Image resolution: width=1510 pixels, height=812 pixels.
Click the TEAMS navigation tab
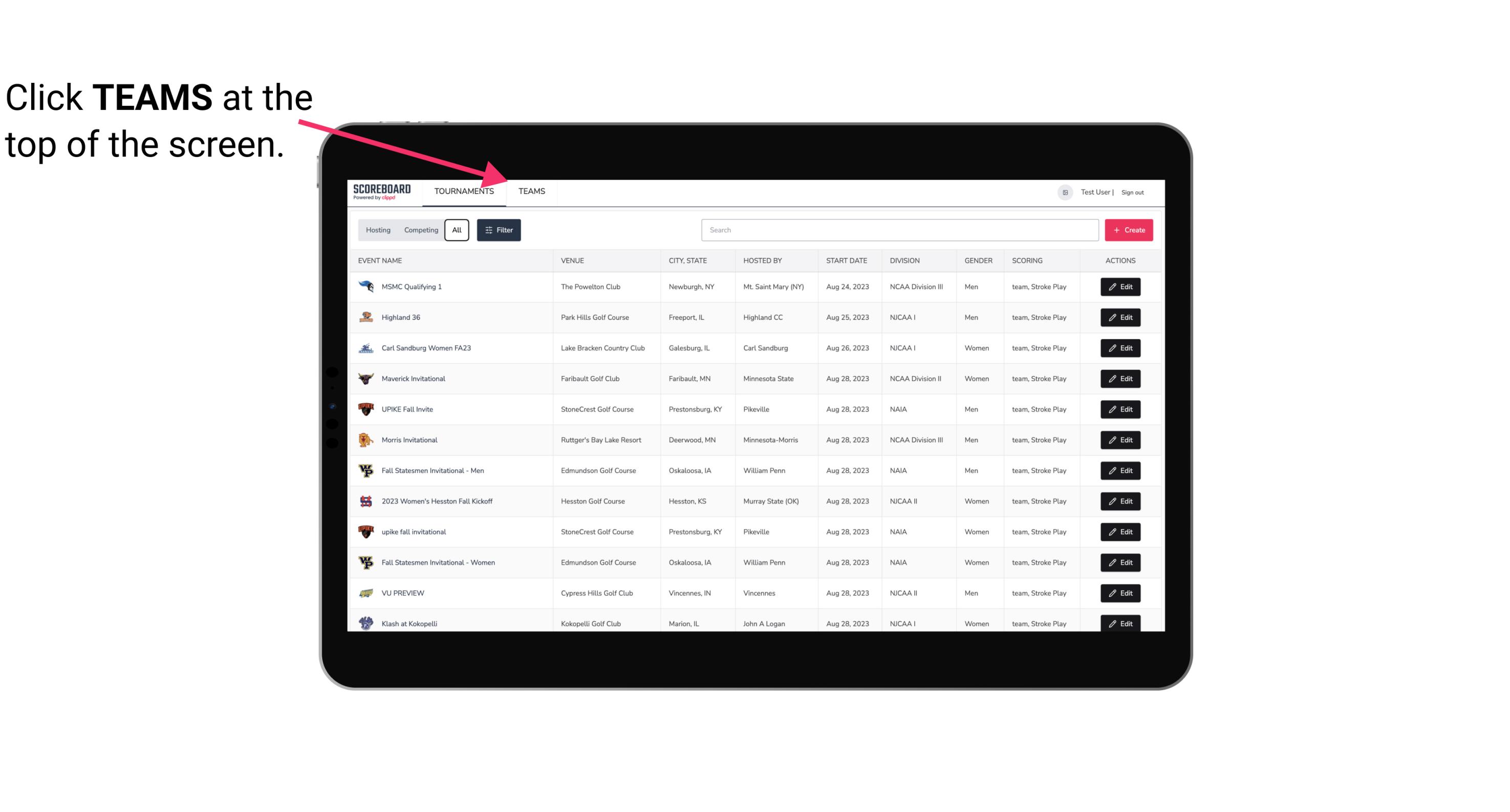click(x=530, y=191)
